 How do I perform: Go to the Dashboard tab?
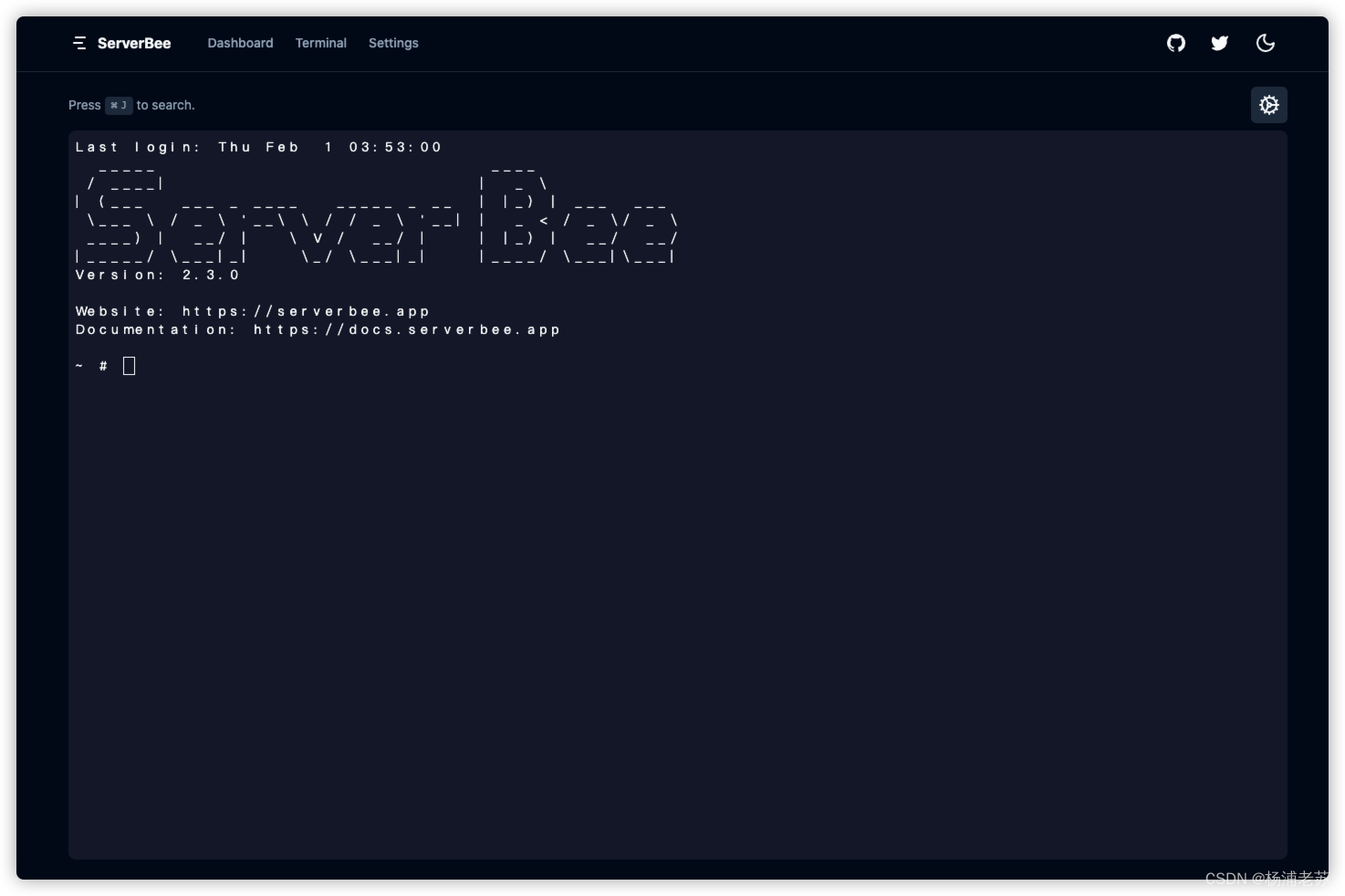(x=240, y=43)
